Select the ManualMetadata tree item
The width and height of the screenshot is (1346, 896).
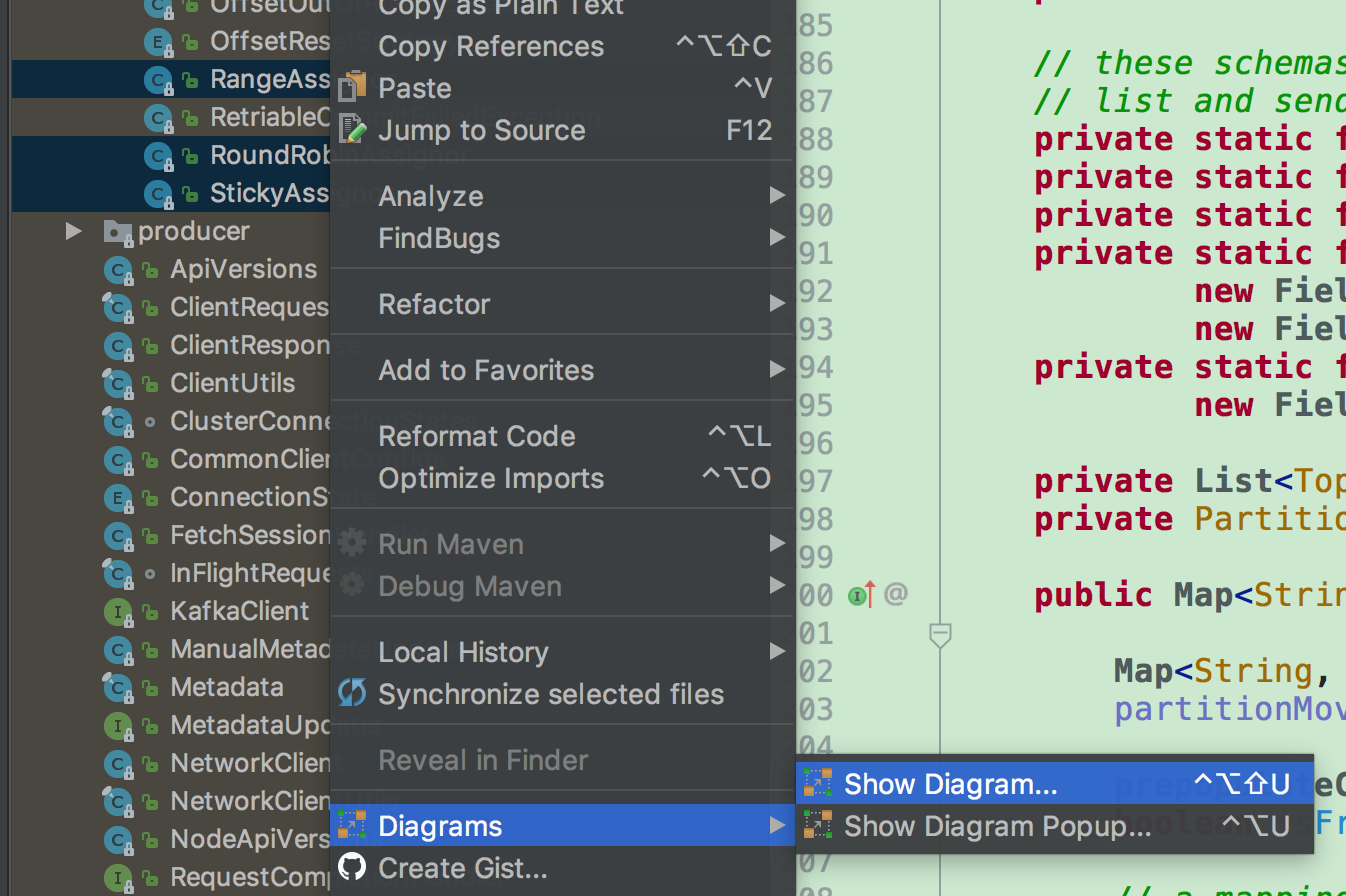tap(250, 649)
